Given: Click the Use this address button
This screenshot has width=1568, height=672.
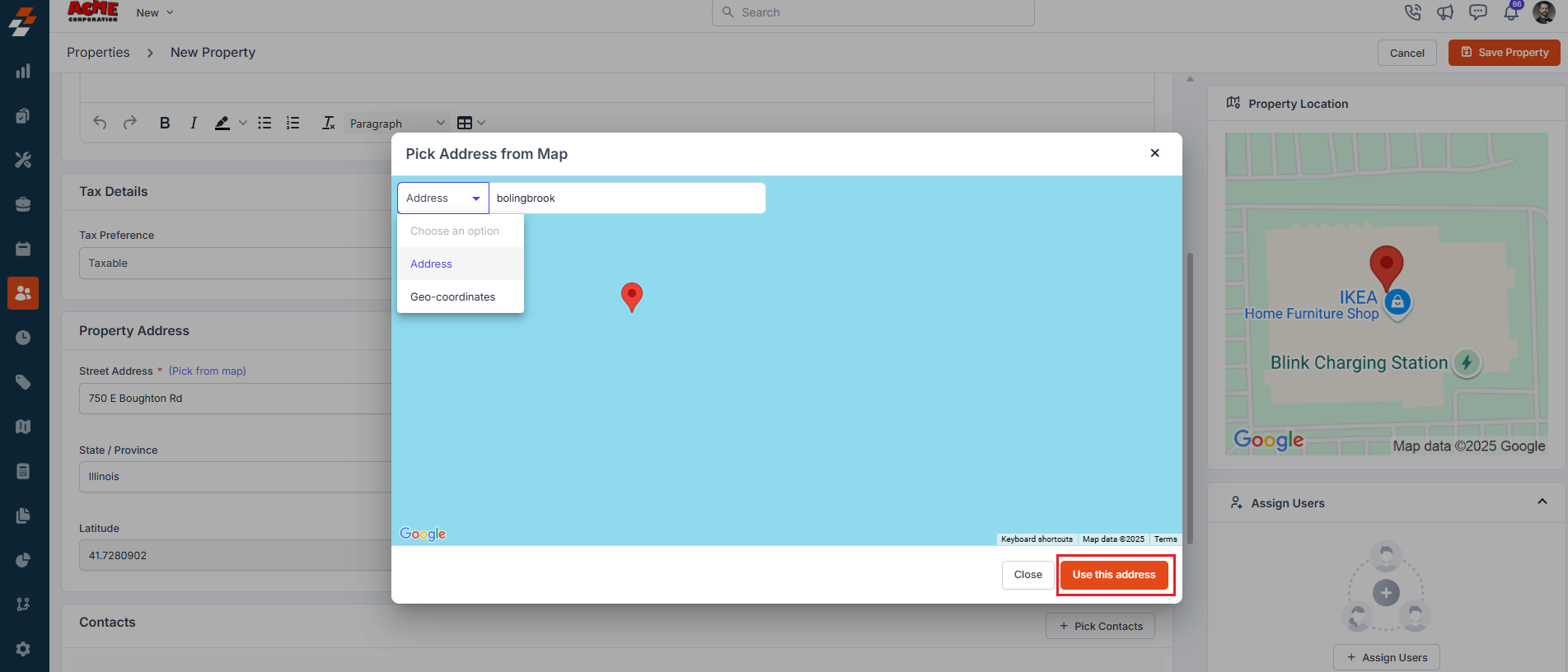Looking at the screenshot, I should [x=1114, y=575].
